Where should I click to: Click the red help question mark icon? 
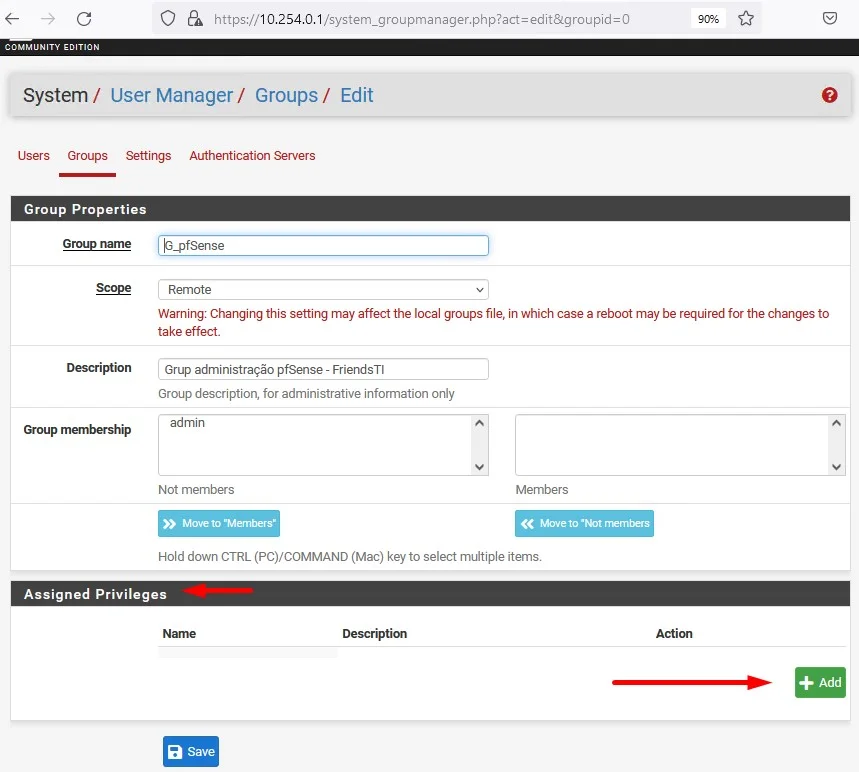tap(829, 95)
